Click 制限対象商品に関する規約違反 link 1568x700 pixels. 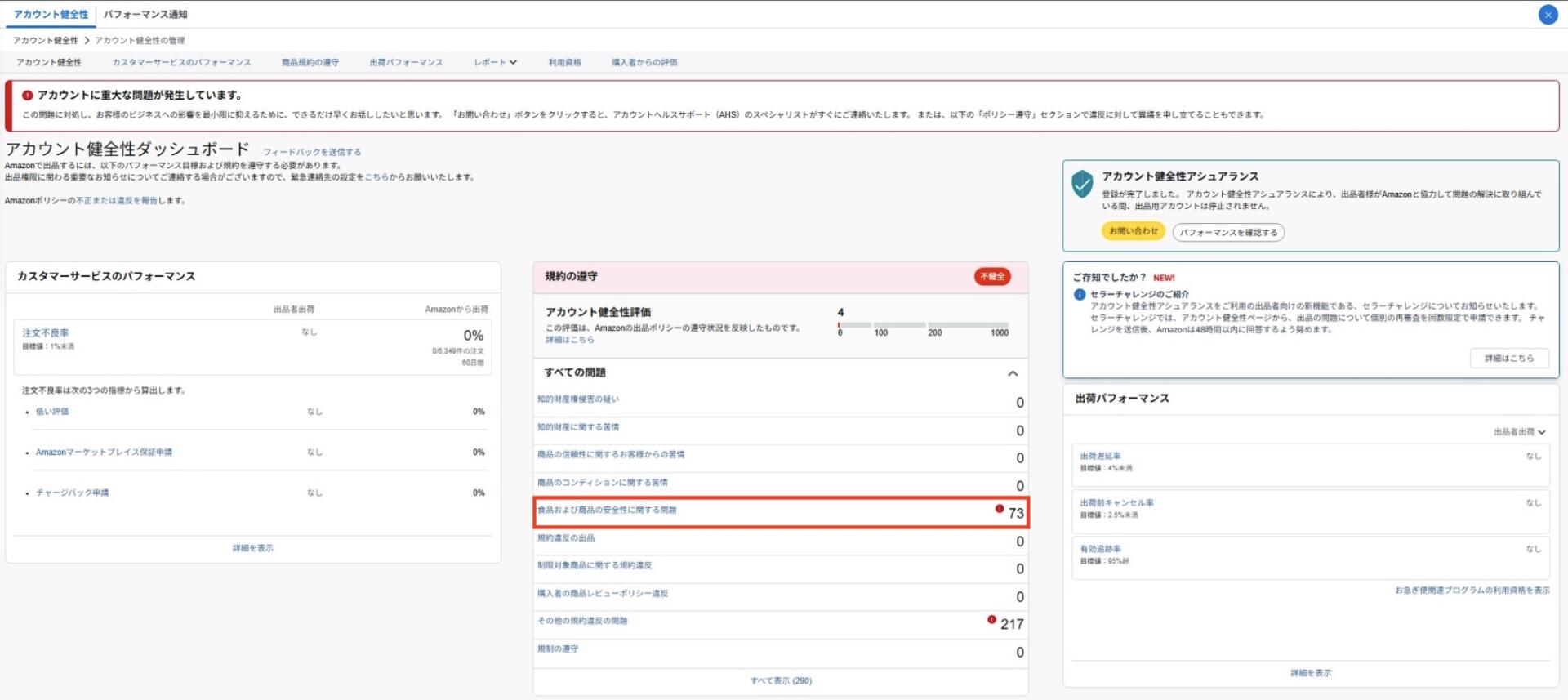point(595,566)
